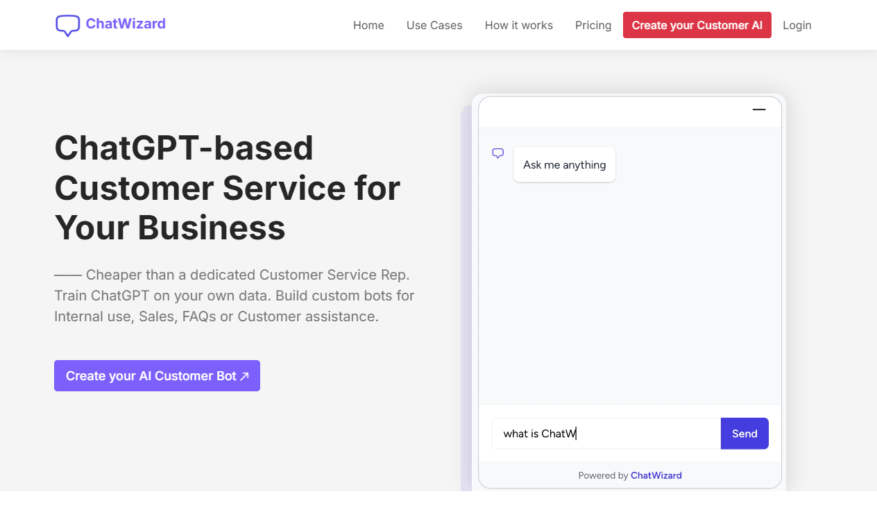This screenshot has width=877, height=528.
Task: Go to the Home menu item
Action: click(x=368, y=25)
